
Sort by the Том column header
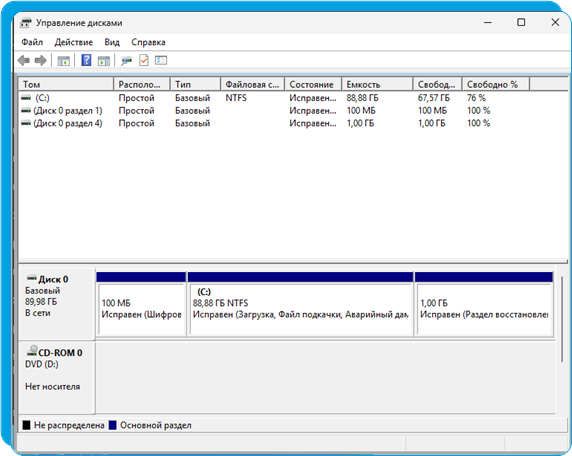[66, 84]
